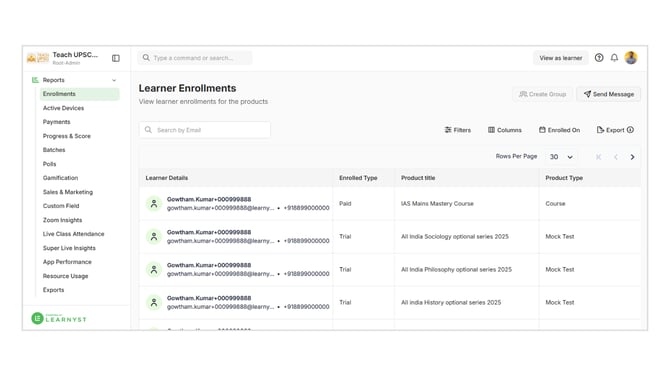Image resolution: width=670 pixels, height=376 pixels.
Task: Open Payments report
Action: [56, 122]
